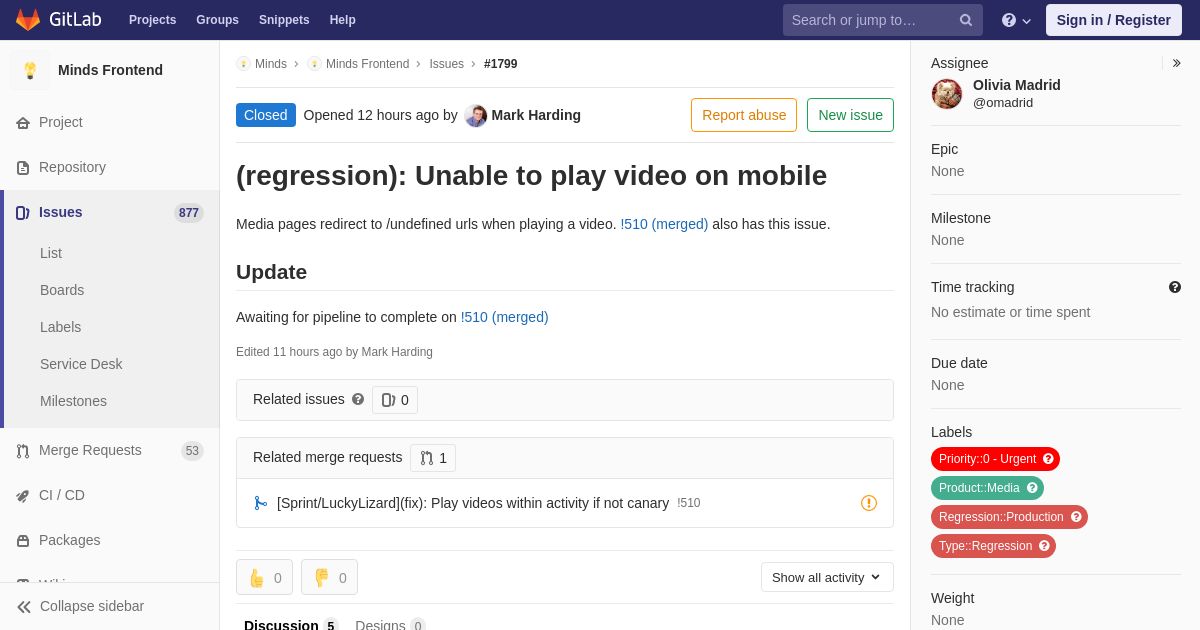Click the Repository file icon in sidebar
This screenshot has width=1200, height=630.
pyautogui.click(x=23, y=168)
